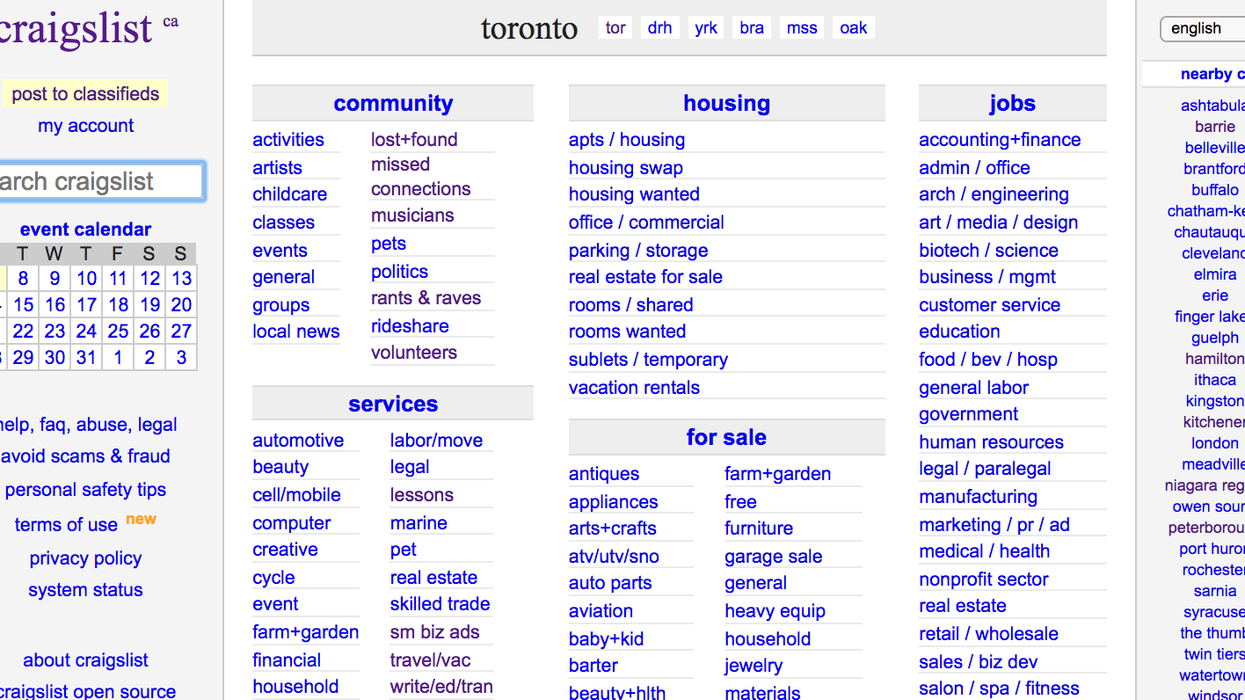
Task: Select the drh subarea tab
Action: 660,28
